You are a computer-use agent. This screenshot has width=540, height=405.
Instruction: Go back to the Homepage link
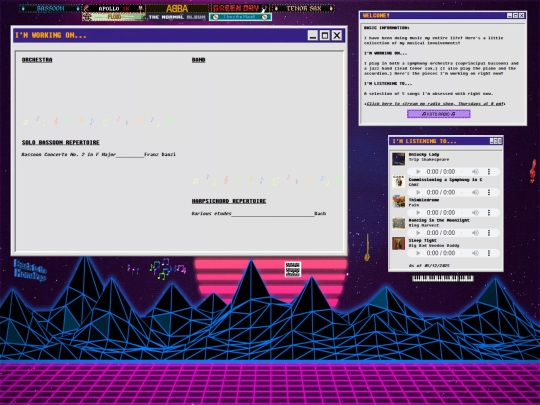click(x=30, y=270)
